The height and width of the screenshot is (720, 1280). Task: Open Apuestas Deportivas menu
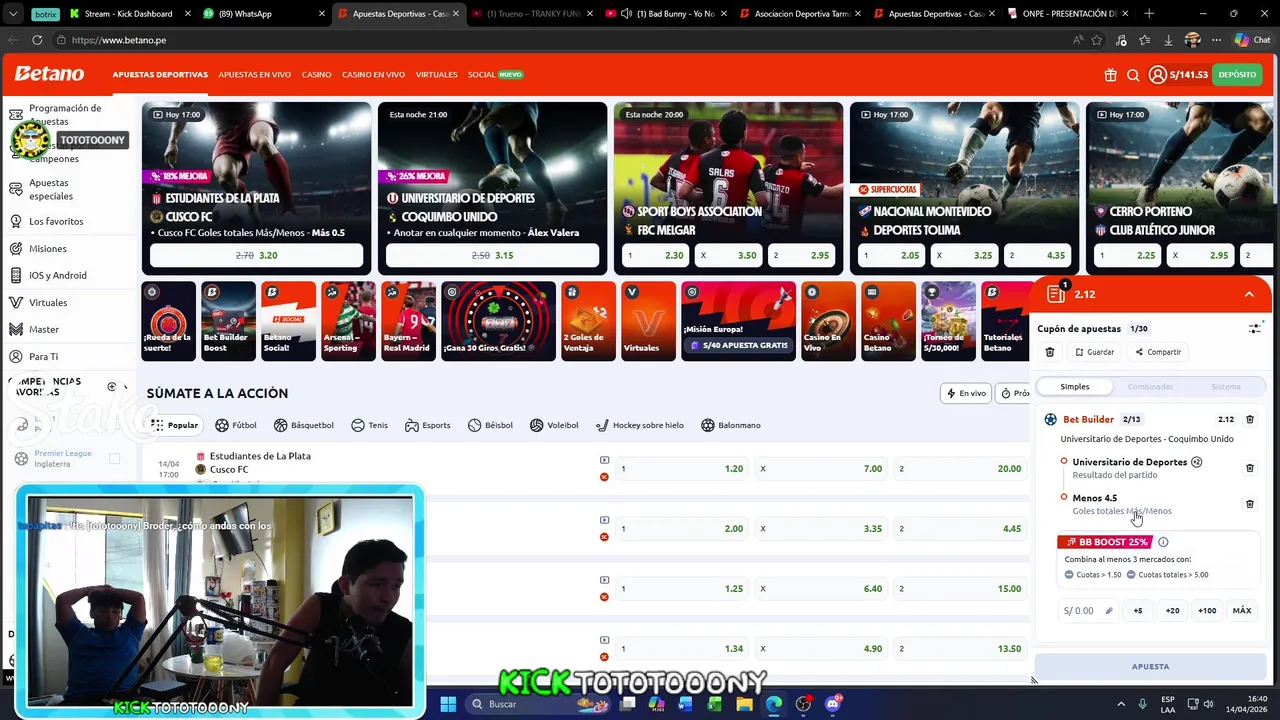(160, 75)
